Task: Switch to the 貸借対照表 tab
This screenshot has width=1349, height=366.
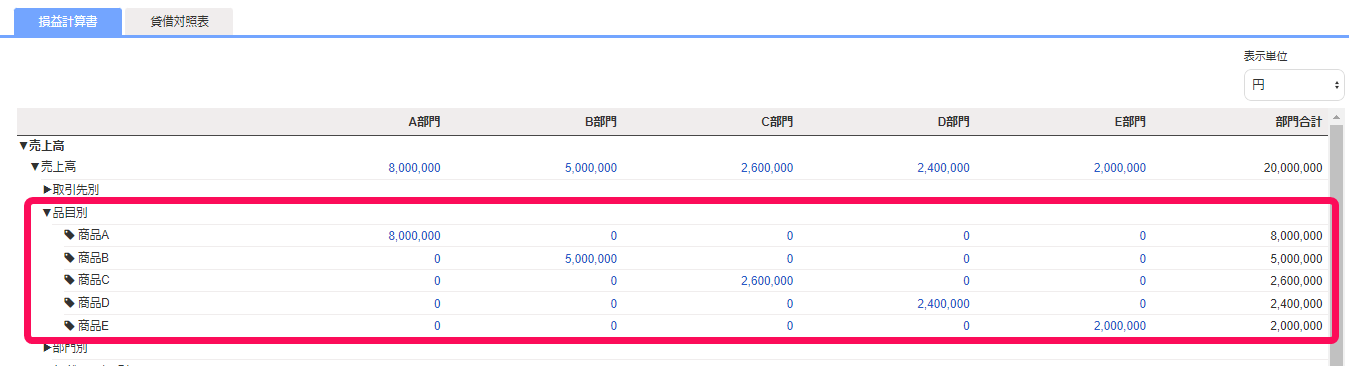Action: [x=179, y=21]
